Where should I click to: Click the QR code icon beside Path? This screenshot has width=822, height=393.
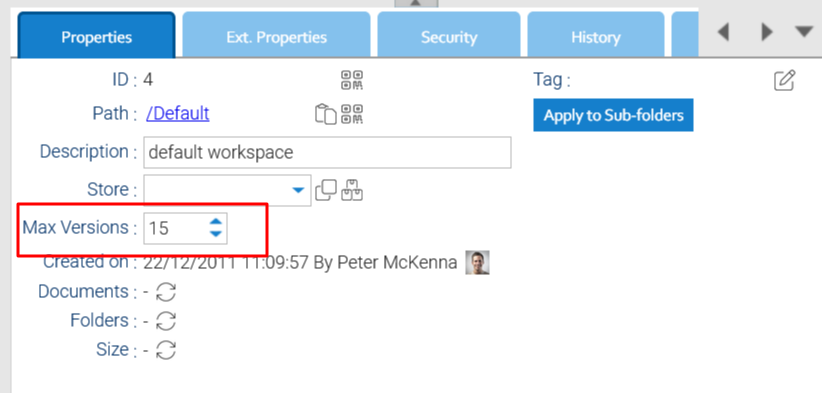pyautogui.click(x=352, y=114)
